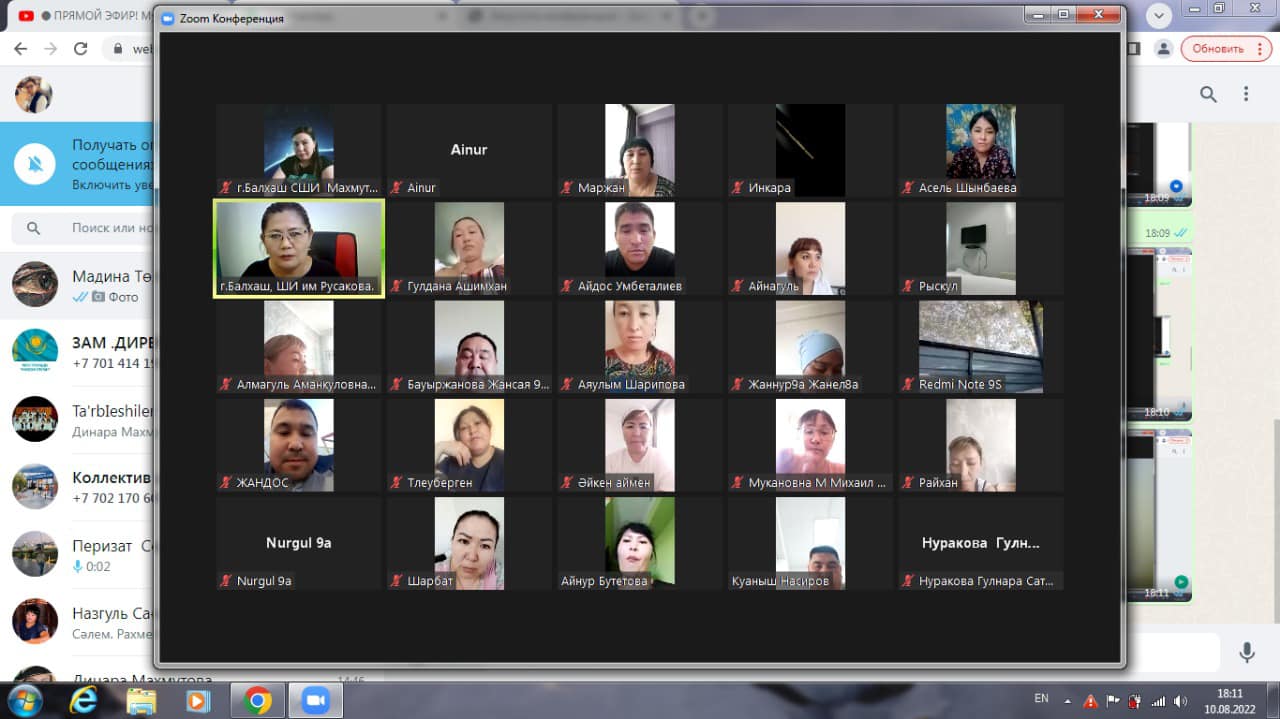Click the WhatsApp search magnifier icon

pos(1208,94)
